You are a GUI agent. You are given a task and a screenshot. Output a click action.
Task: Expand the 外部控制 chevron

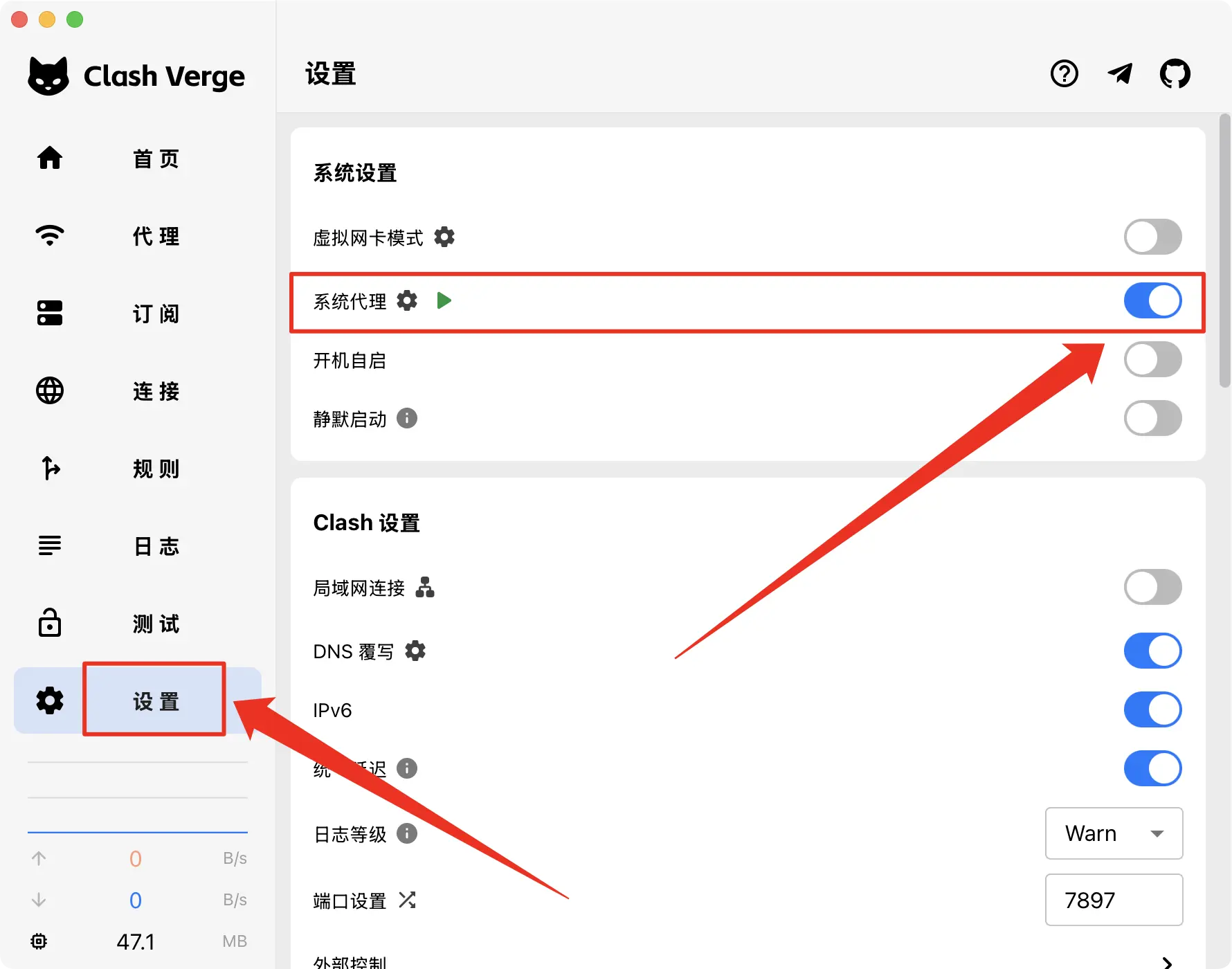coord(1168,962)
